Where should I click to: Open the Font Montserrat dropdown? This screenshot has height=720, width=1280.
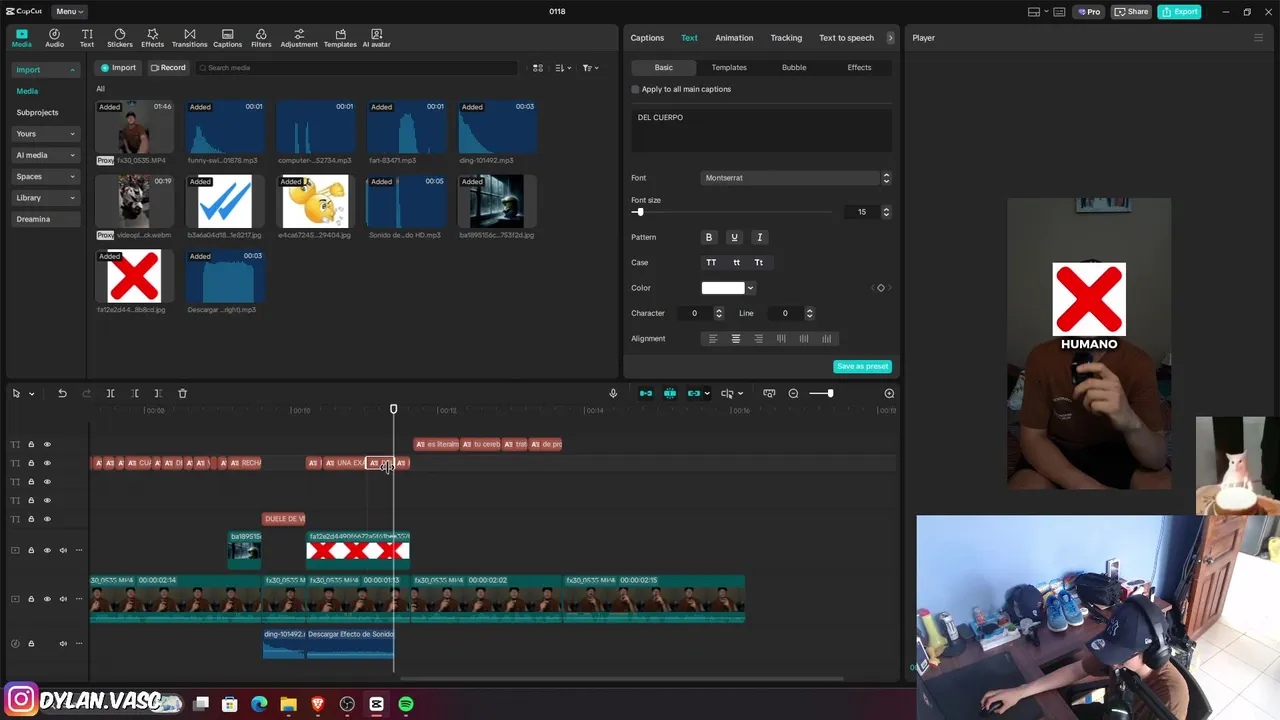tap(796, 178)
